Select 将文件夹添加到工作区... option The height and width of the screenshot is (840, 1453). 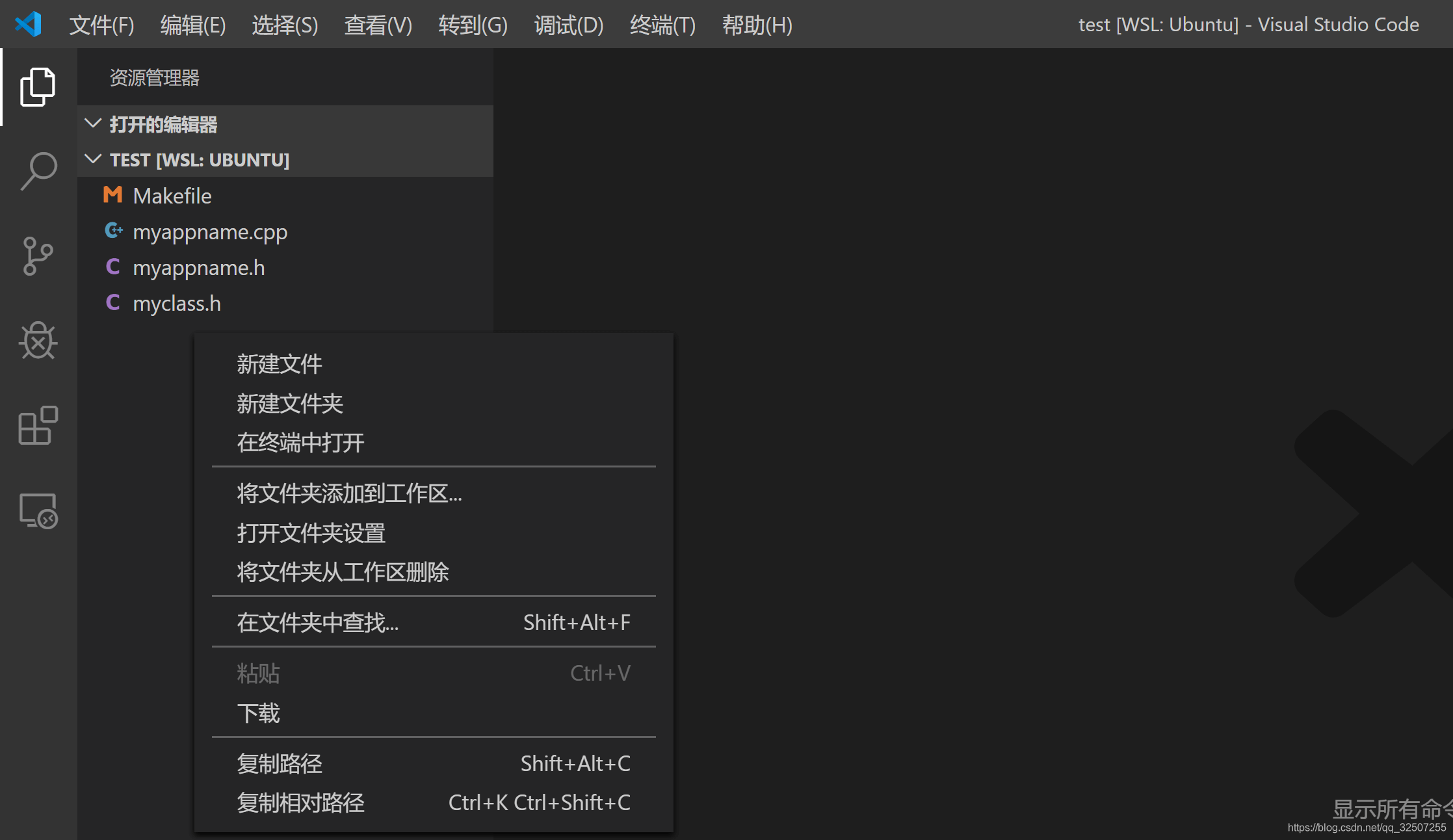click(434, 493)
